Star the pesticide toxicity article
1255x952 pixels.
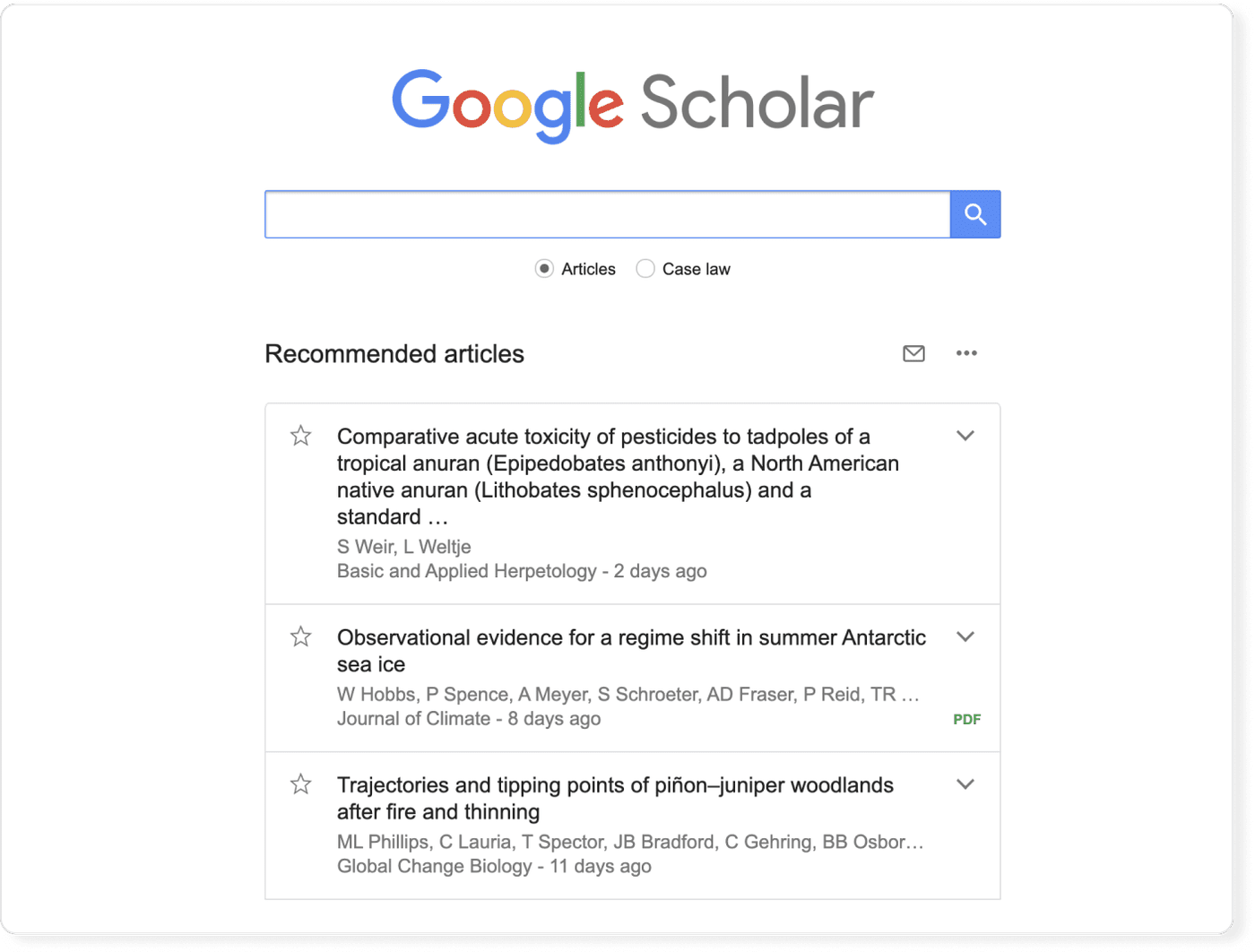(301, 436)
